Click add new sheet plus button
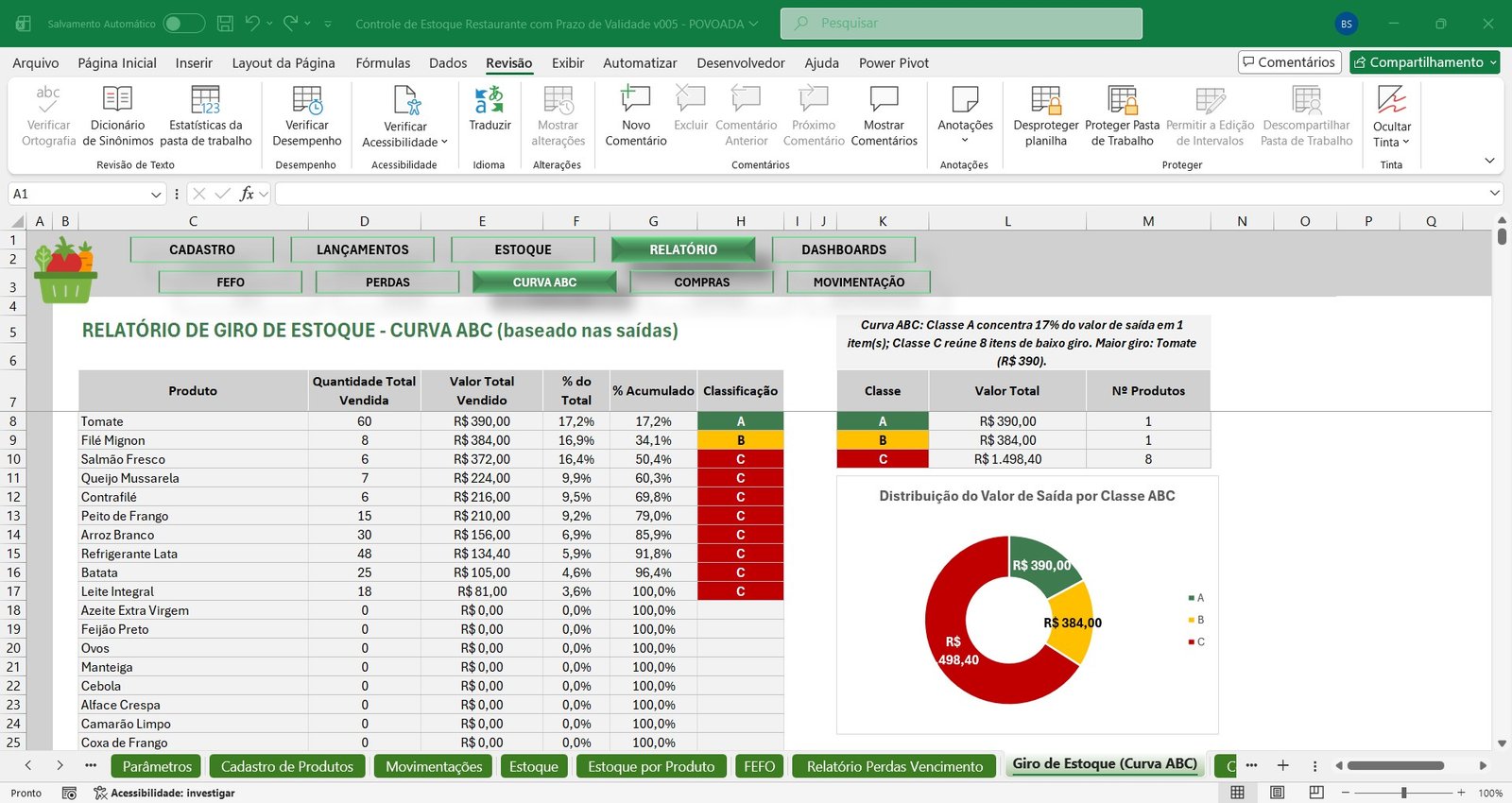Image resolution: width=1512 pixels, height=803 pixels. [x=1282, y=765]
